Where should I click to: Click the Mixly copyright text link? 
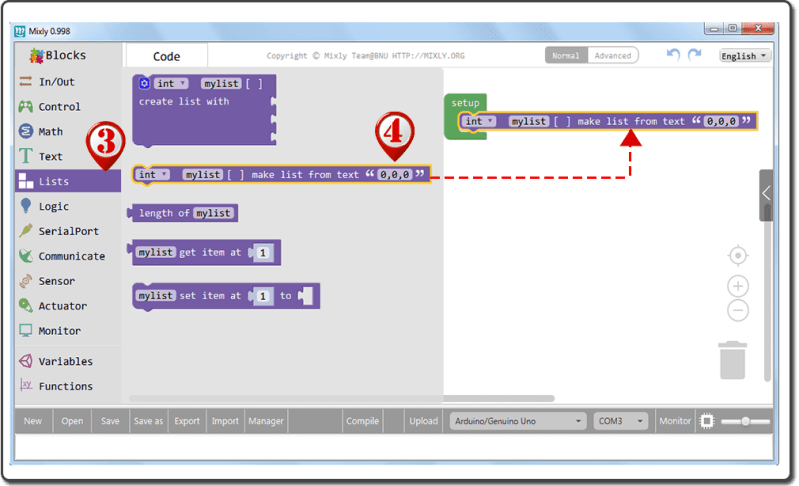point(365,56)
